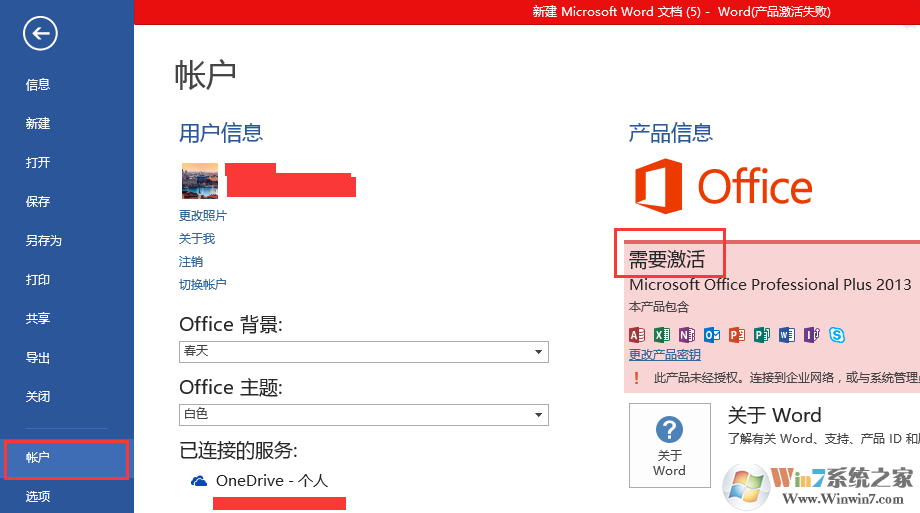Viewport: 920px width, 513px height.
Task: Click the Outlook application icon
Action: click(712, 335)
